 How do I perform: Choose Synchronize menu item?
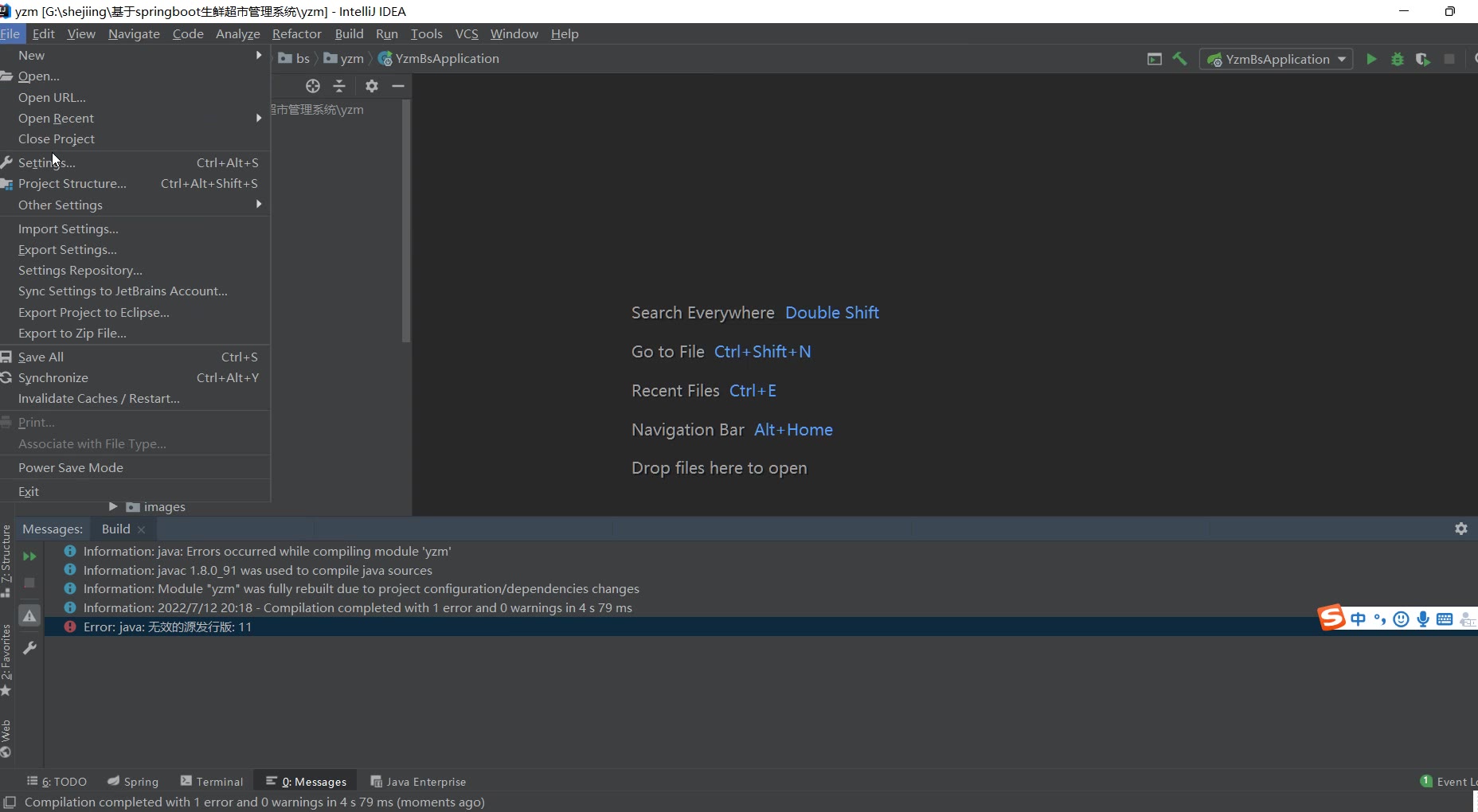point(135,377)
